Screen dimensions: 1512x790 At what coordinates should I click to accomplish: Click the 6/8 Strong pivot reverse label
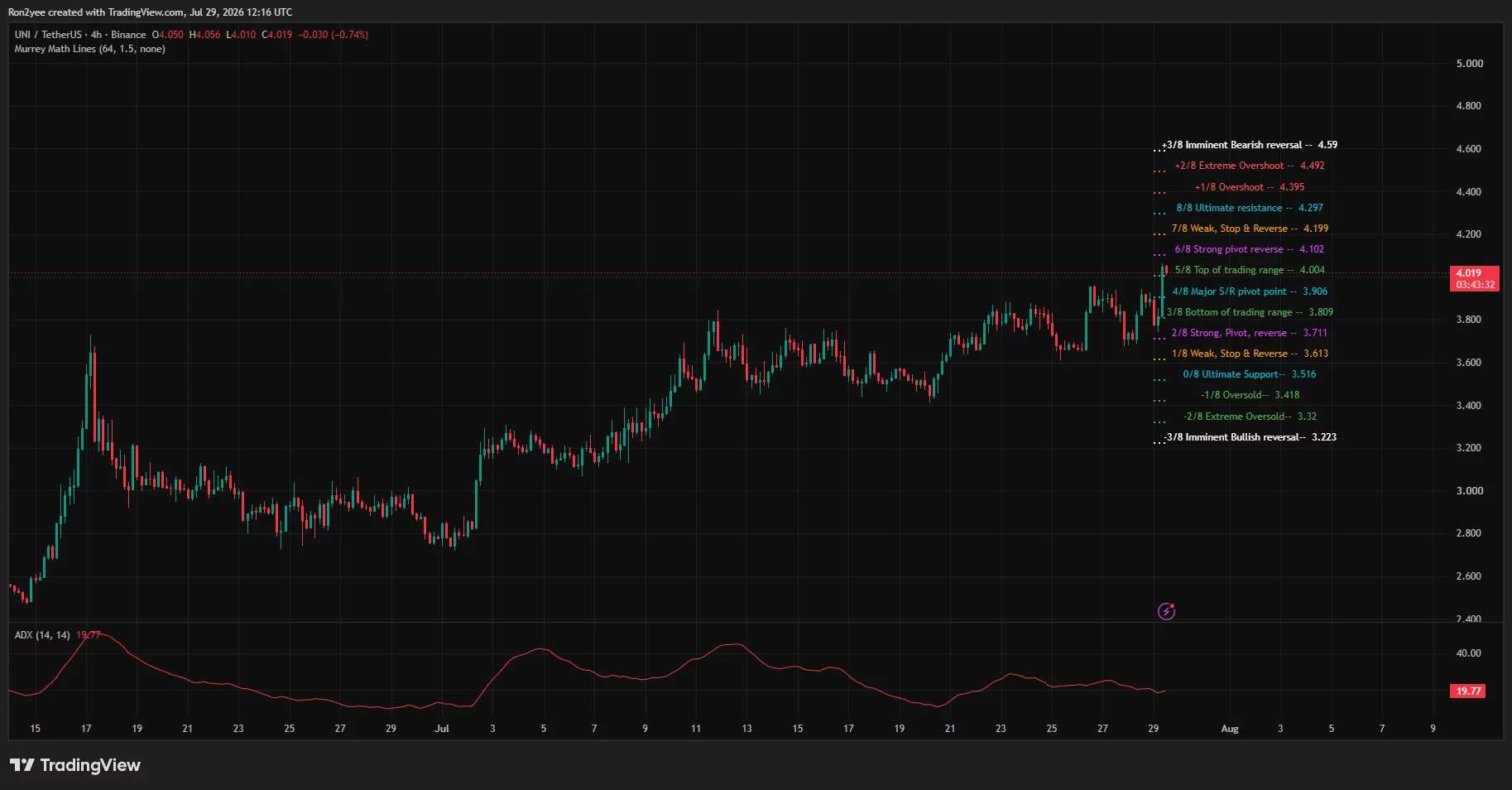tap(1250, 249)
